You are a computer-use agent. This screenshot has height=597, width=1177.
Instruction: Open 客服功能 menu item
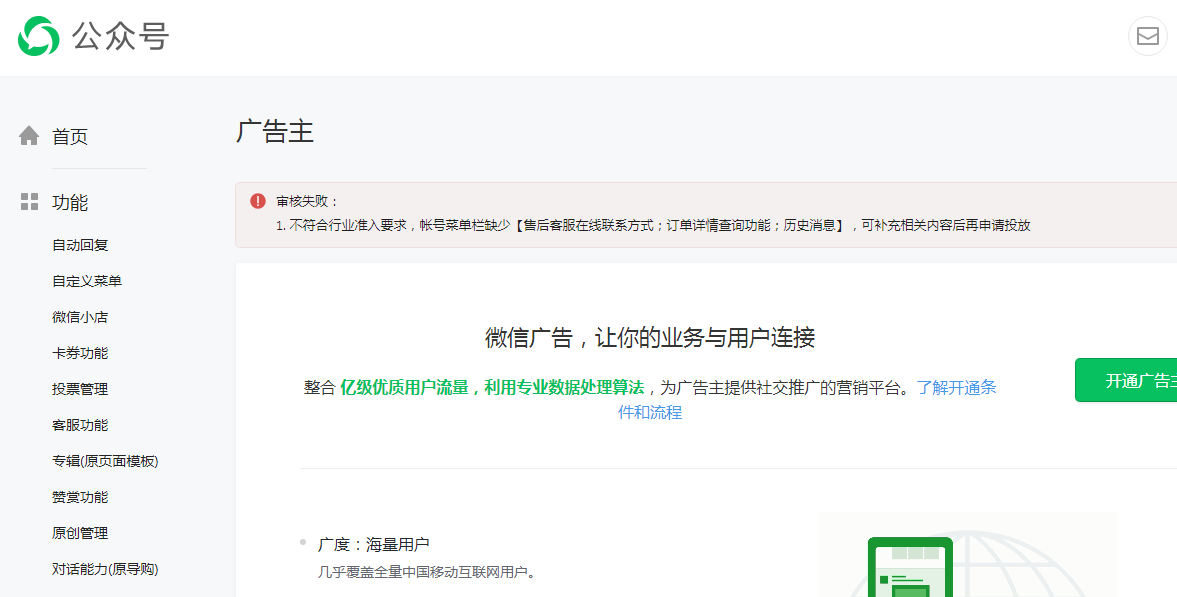pos(80,425)
